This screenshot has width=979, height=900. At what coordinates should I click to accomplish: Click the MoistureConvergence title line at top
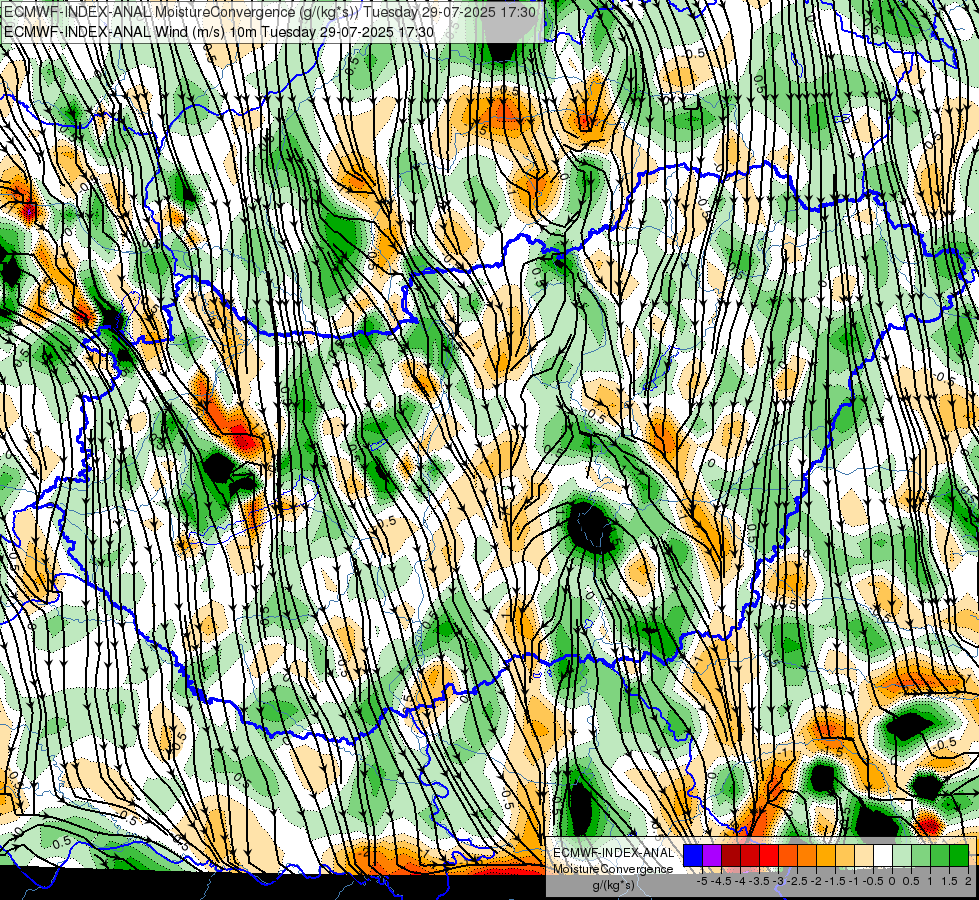(x=269, y=12)
